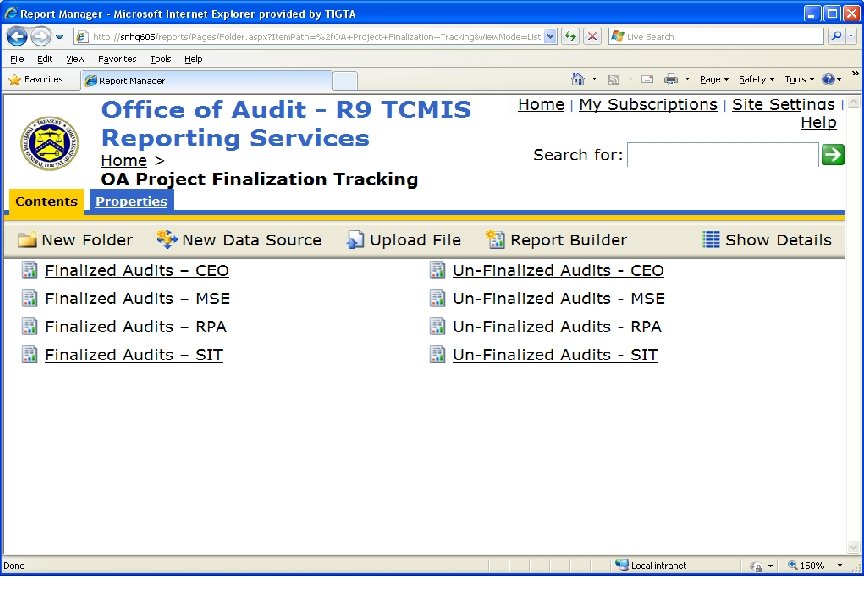Focus the Live Search box

[716, 37]
